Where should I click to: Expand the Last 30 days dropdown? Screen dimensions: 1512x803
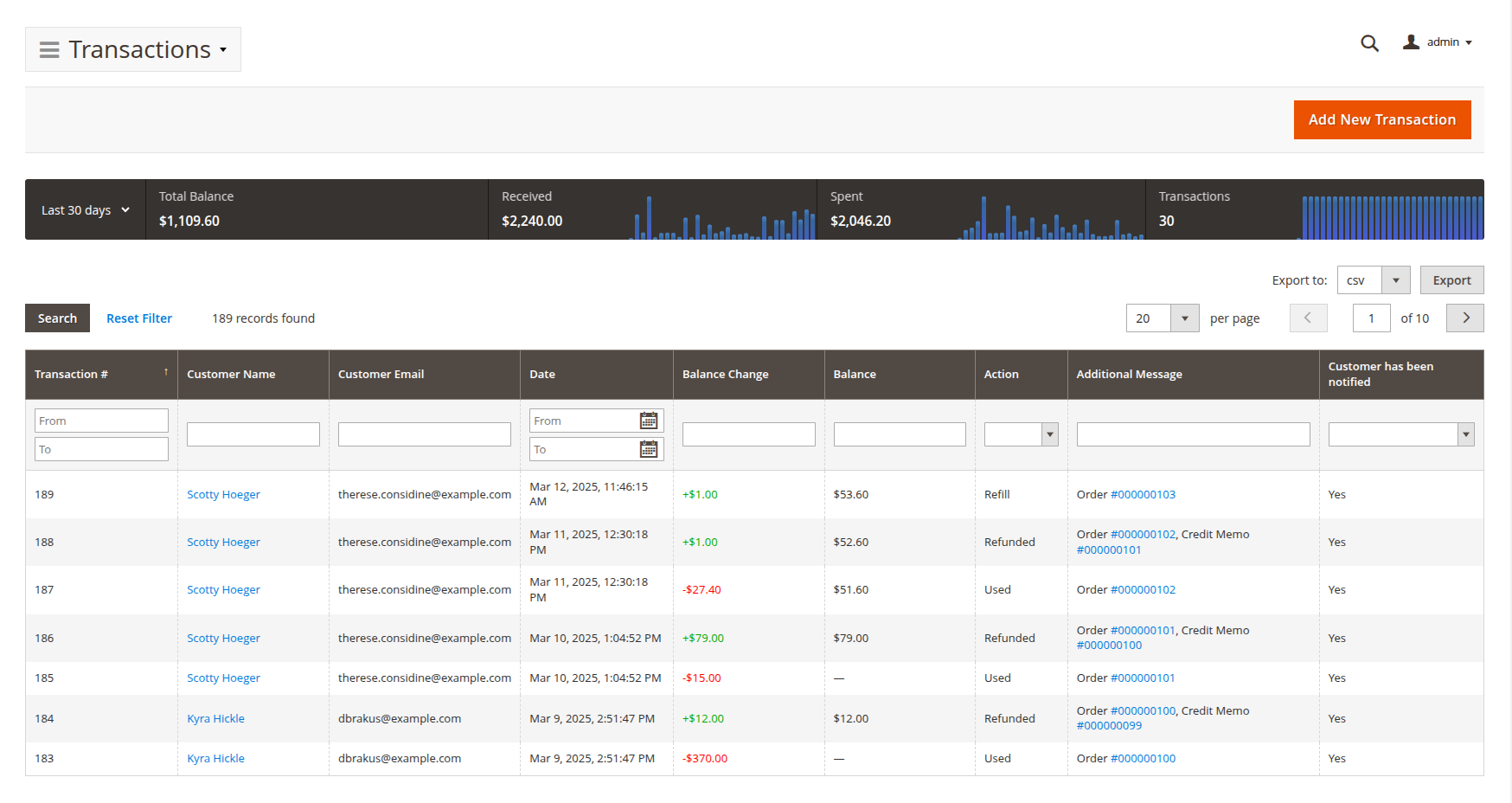85,210
